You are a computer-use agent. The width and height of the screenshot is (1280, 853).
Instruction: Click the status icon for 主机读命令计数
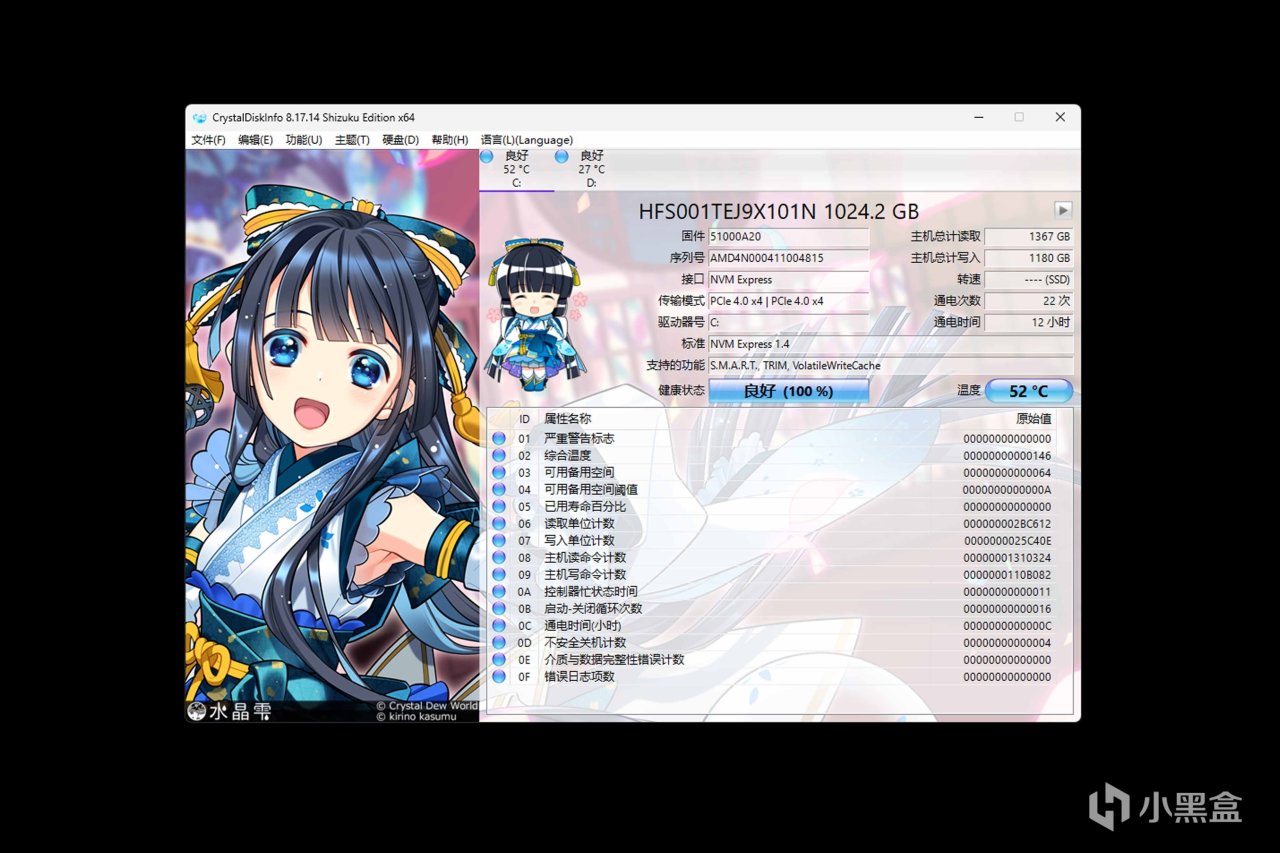499,557
